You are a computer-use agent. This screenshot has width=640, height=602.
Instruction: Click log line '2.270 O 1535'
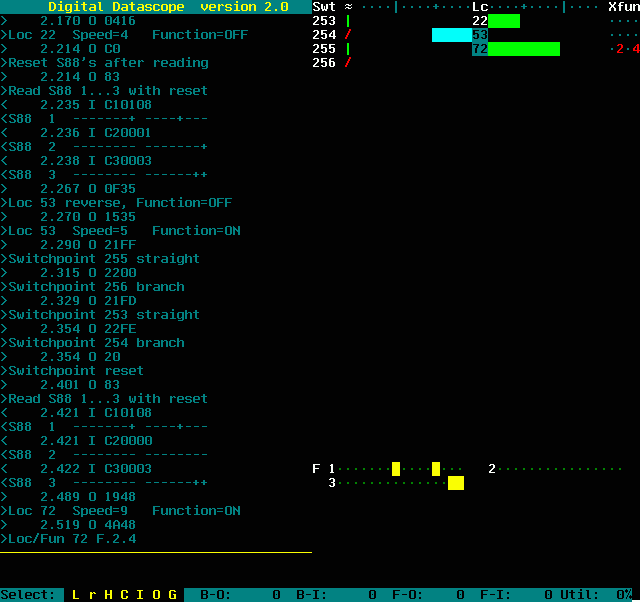point(68,217)
